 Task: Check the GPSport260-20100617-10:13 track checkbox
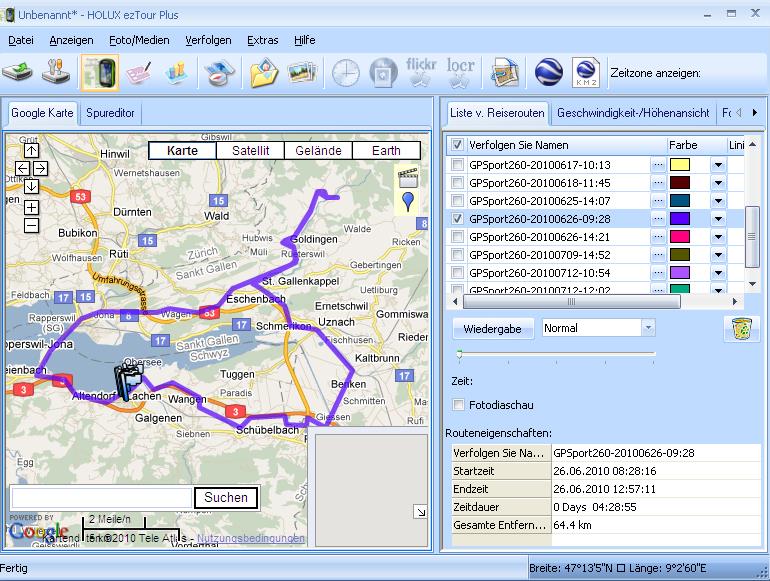tap(457, 165)
